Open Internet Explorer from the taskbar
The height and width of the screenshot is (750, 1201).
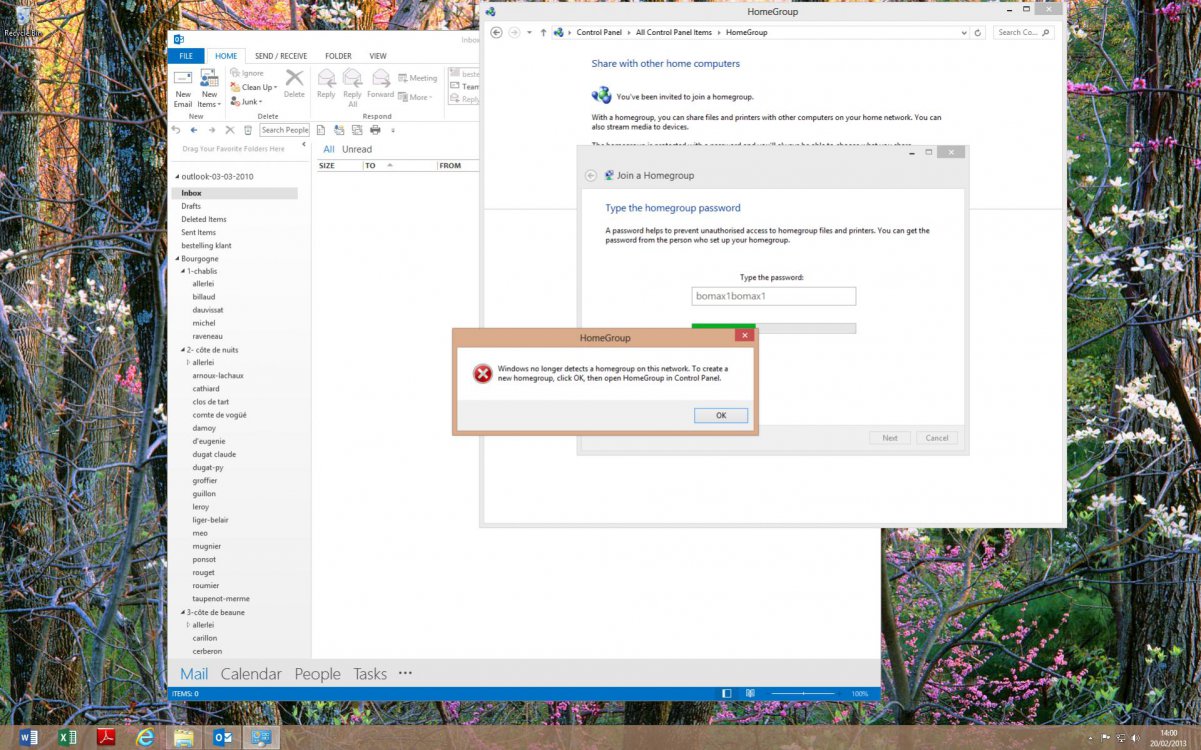pos(145,738)
